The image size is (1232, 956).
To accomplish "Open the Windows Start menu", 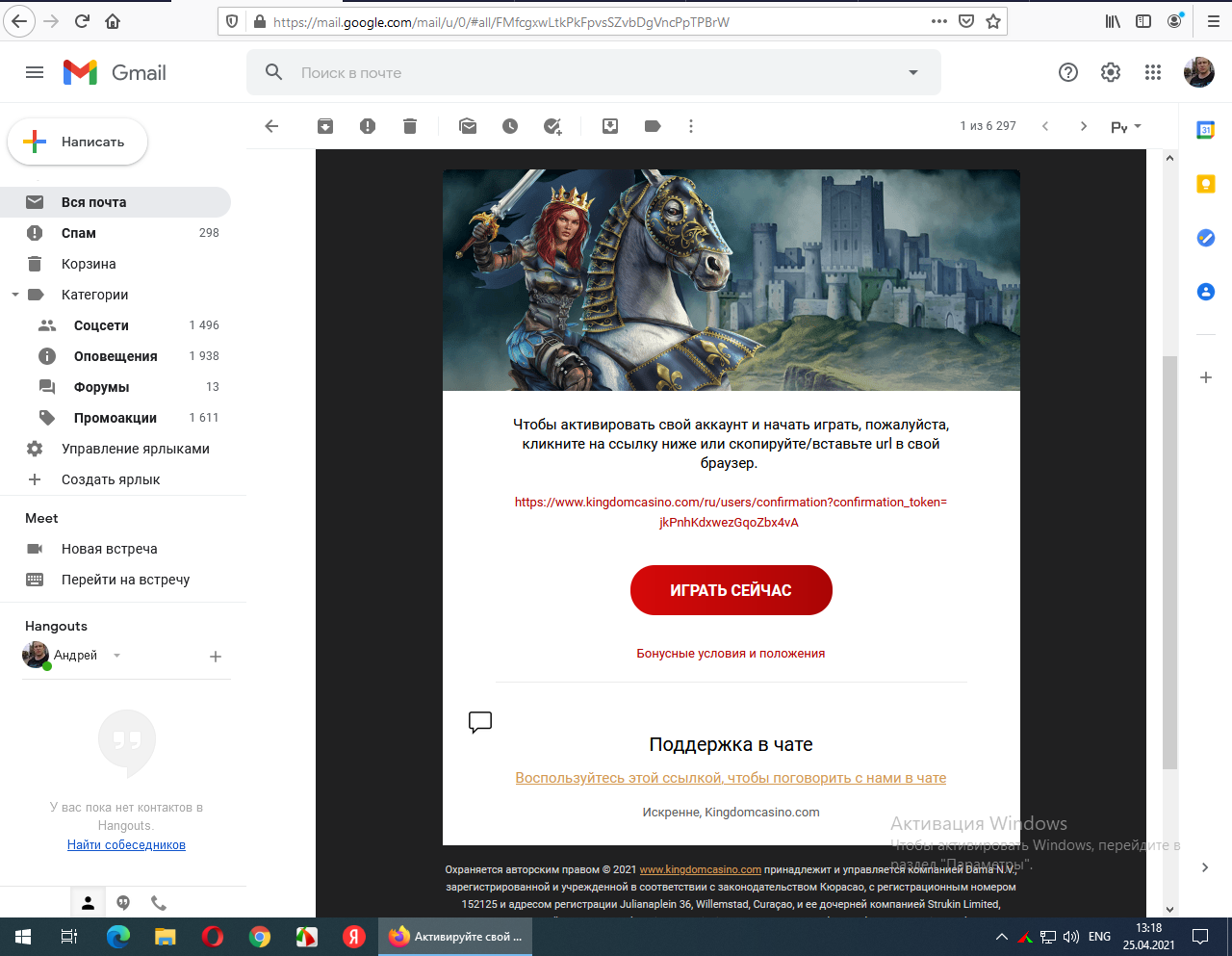I will click(23, 937).
